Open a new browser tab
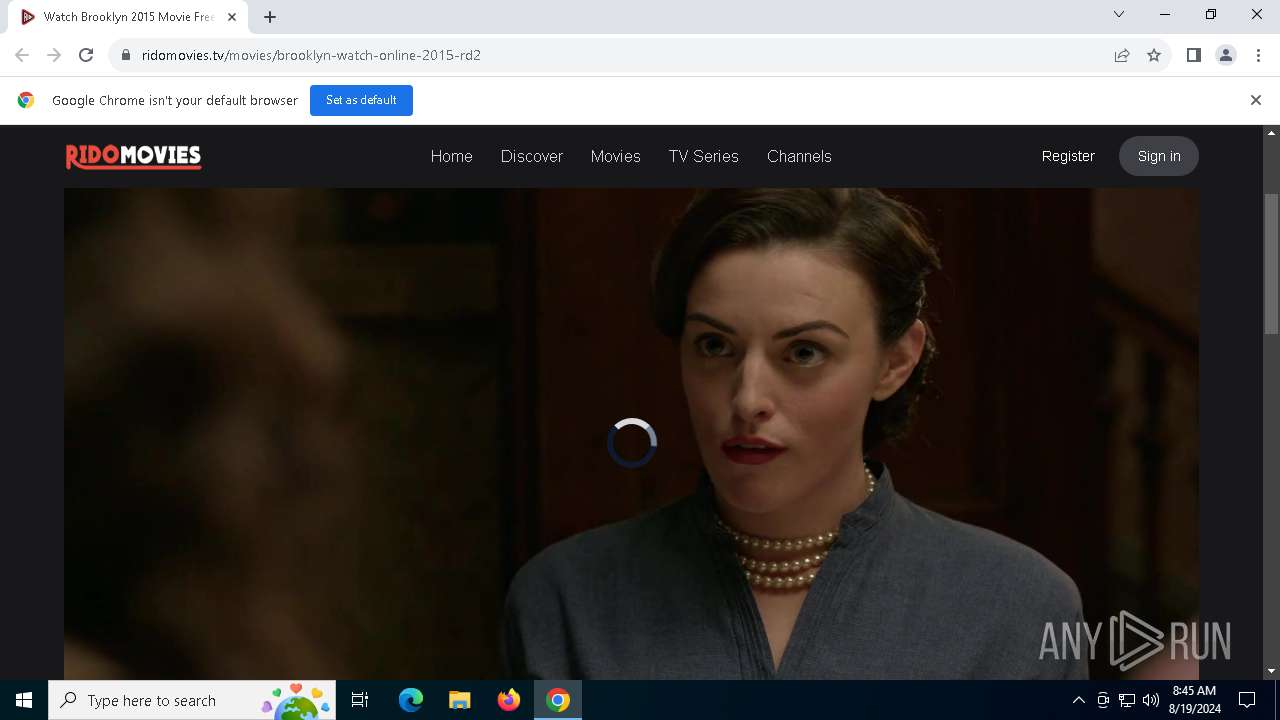1280x720 pixels. (270, 17)
